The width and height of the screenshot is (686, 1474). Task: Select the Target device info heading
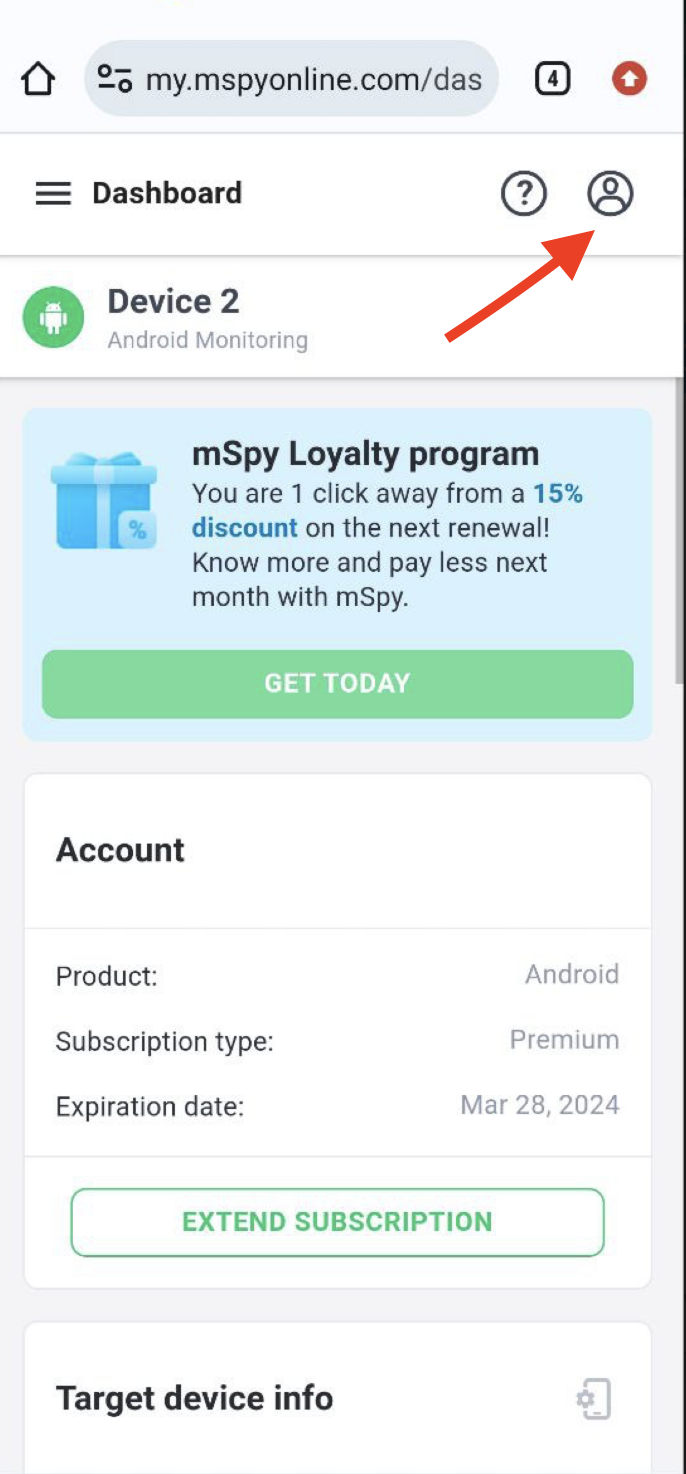click(194, 1398)
